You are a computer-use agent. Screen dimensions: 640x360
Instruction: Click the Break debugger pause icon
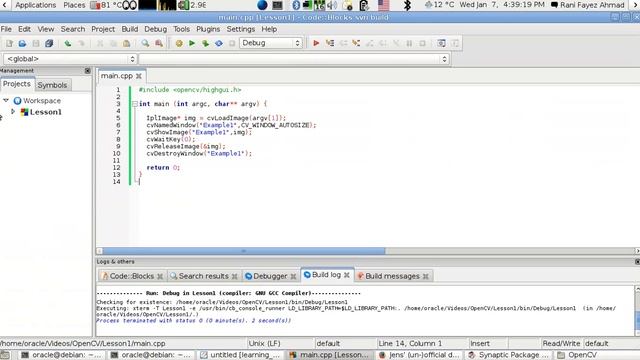pyautogui.click(x=409, y=43)
